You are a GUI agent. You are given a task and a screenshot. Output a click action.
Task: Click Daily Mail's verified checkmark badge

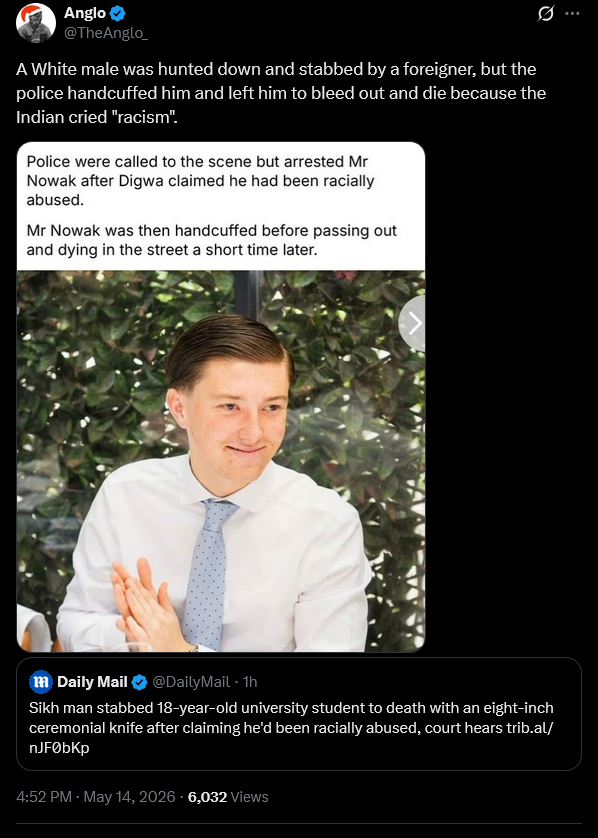[139, 682]
